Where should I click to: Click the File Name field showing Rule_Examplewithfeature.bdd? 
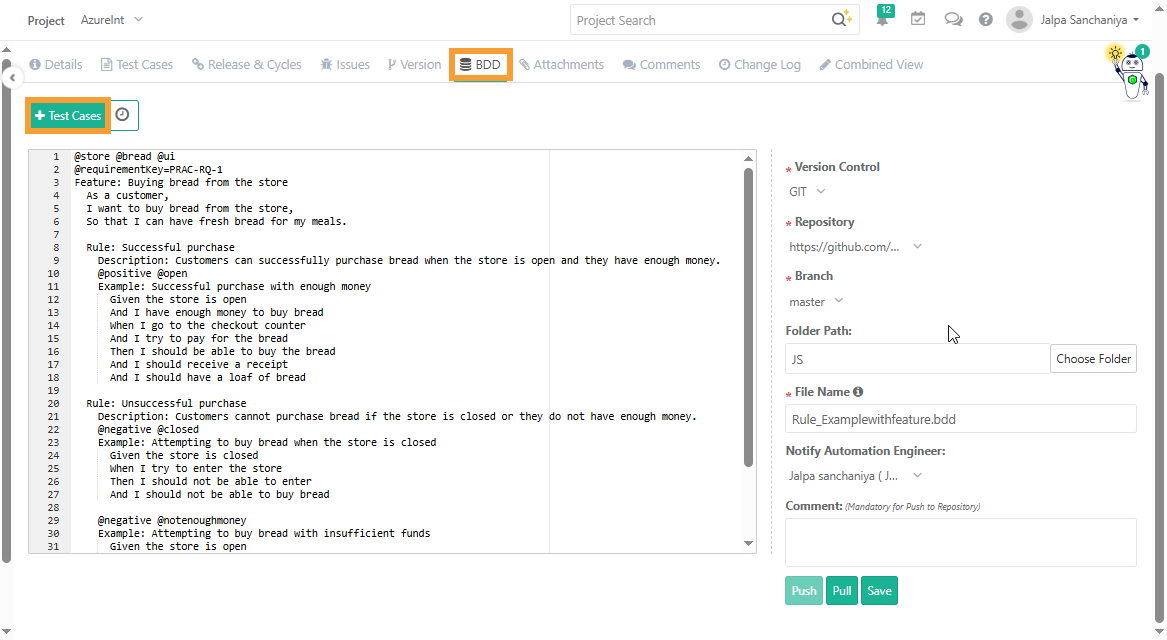point(959,418)
